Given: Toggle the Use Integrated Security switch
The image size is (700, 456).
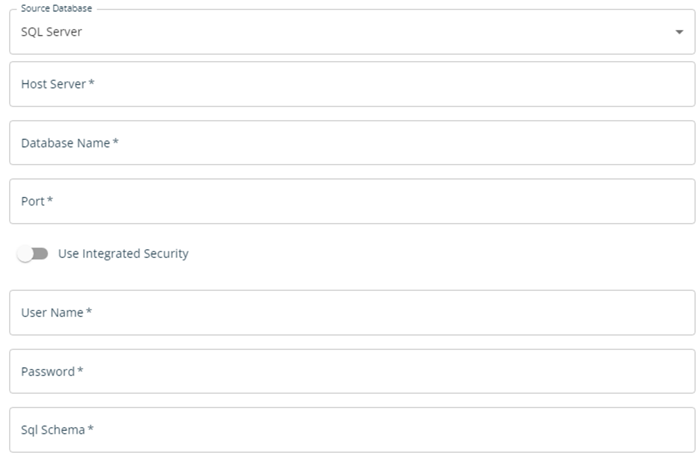Looking at the screenshot, I should click(x=32, y=254).
